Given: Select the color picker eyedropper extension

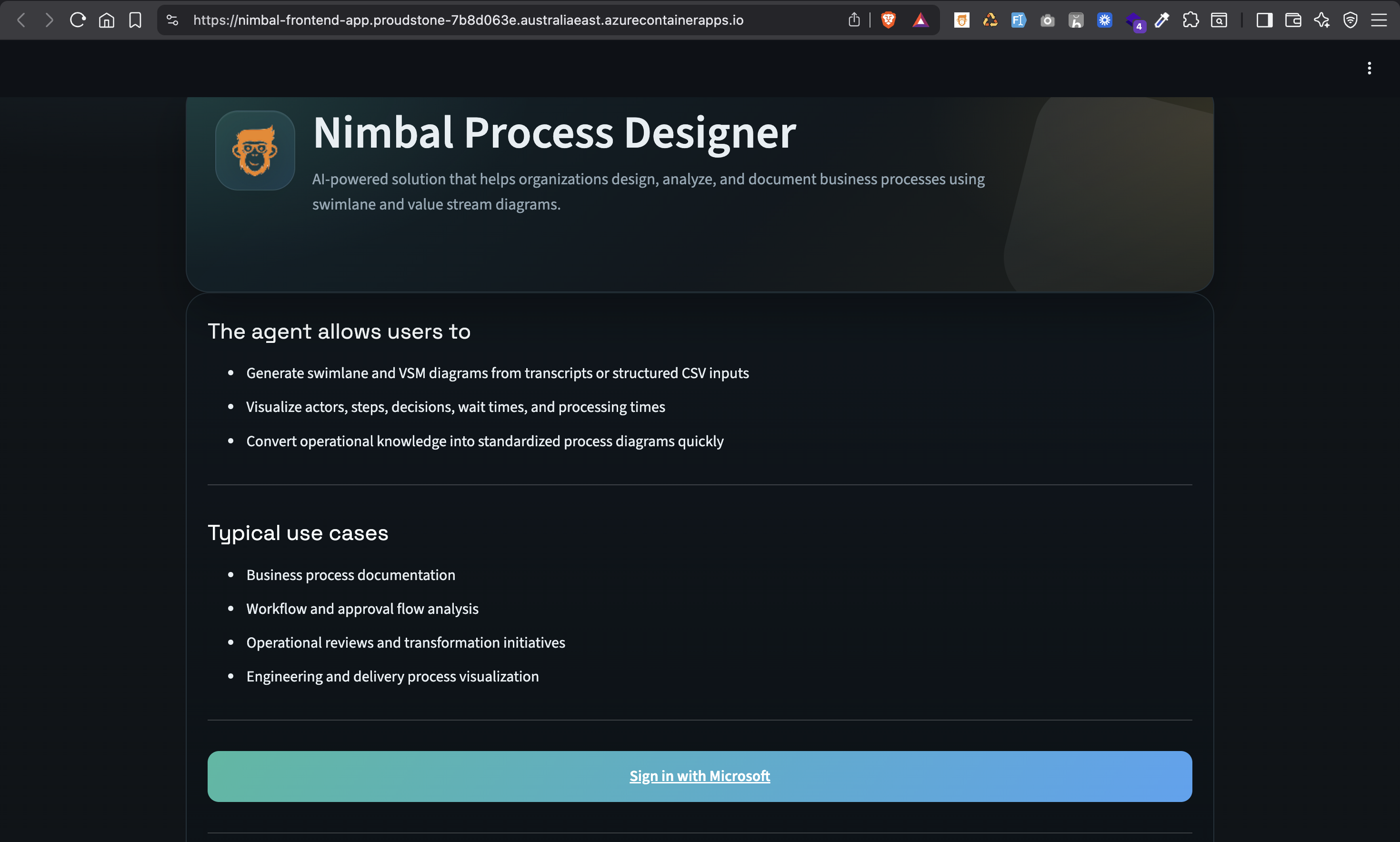Looking at the screenshot, I should tap(1162, 20).
